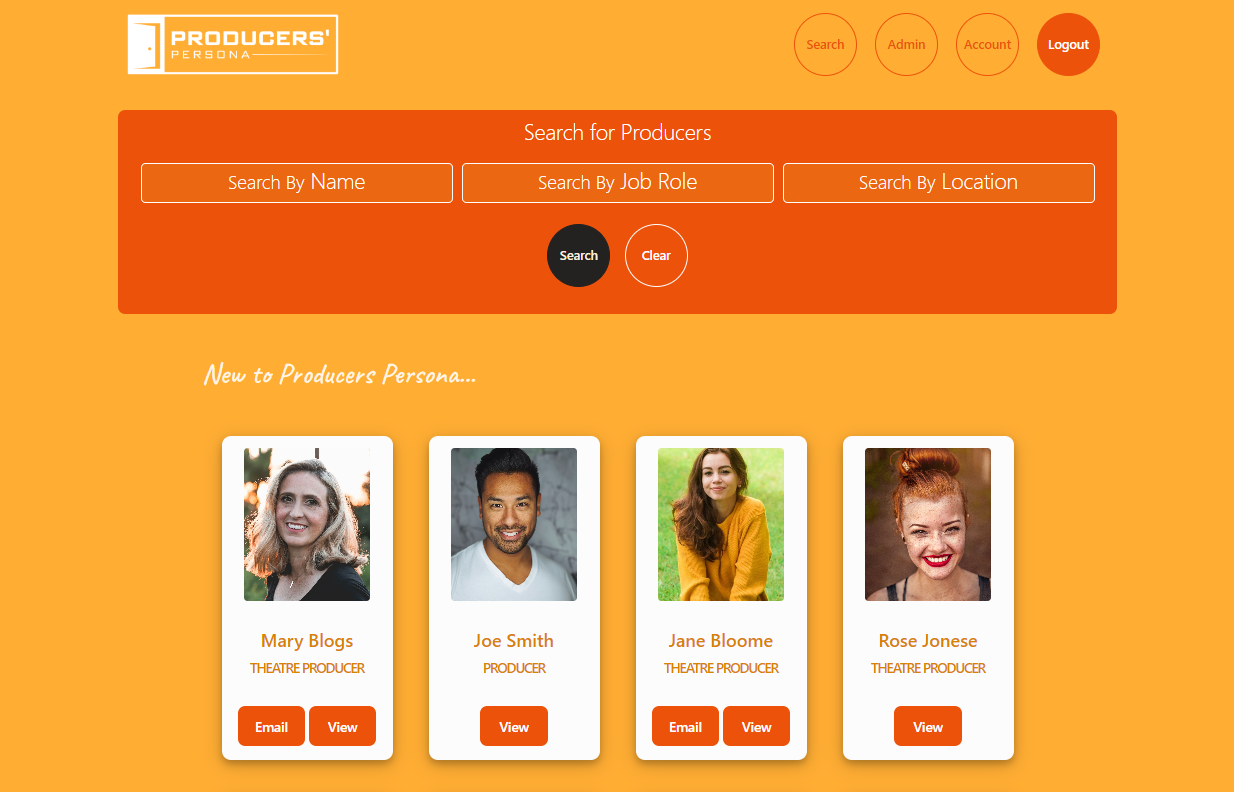
Task: Focus the Search By Location field
Action: click(939, 183)
